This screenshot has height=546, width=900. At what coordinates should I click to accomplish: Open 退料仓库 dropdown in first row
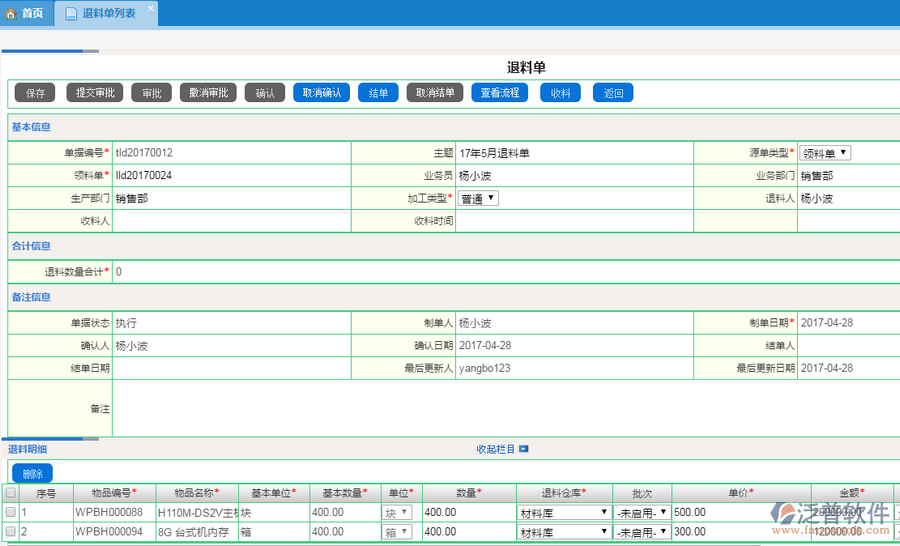click(x=563, y=512)
